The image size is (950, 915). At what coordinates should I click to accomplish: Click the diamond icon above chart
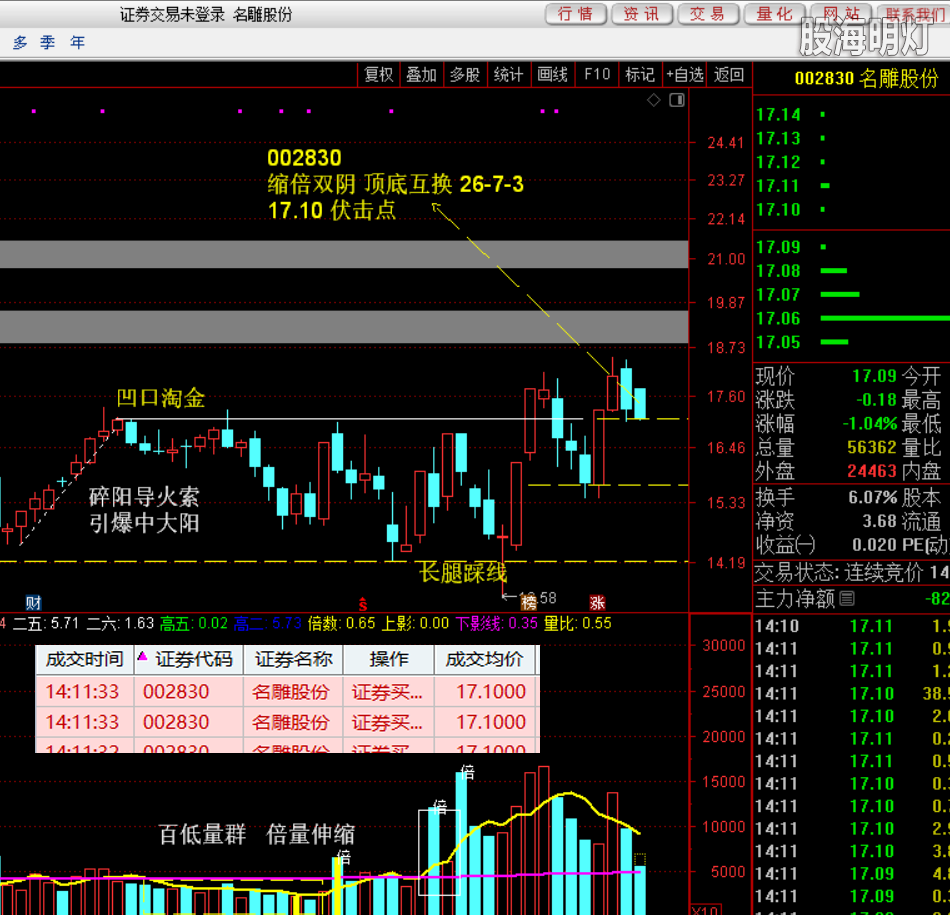point(654,100)
